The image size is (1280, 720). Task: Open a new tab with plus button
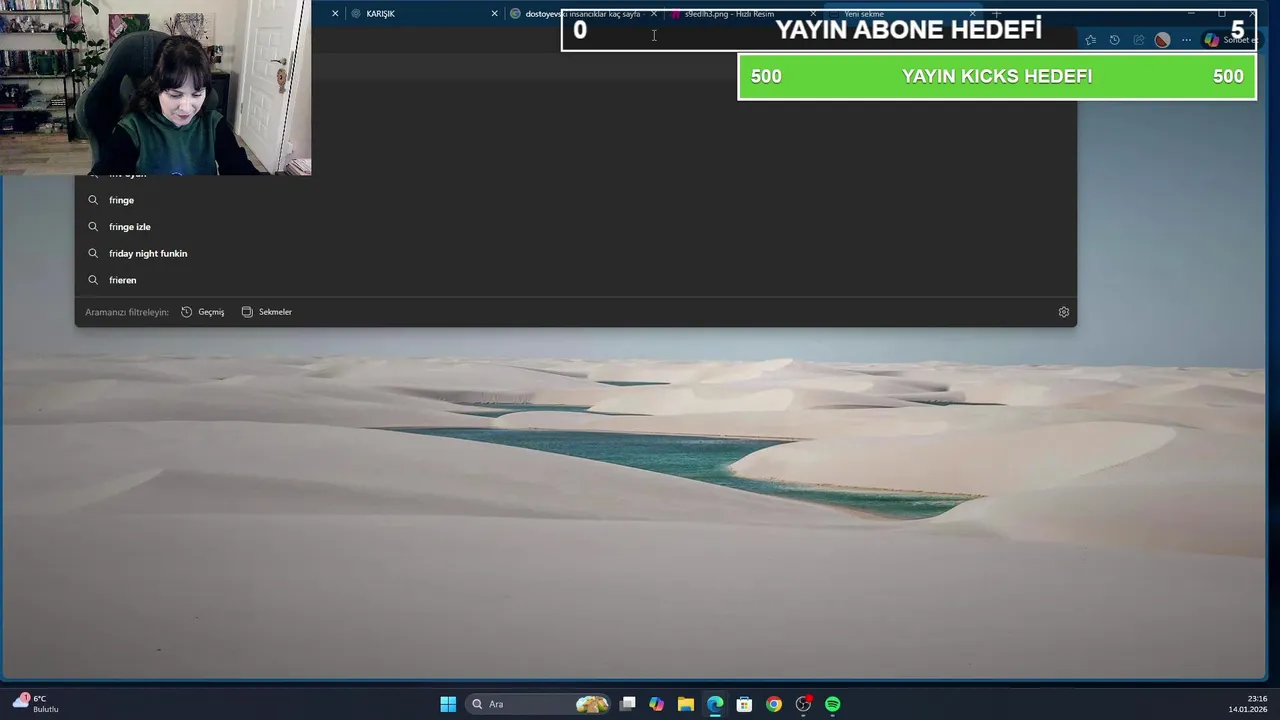[997, 14]
